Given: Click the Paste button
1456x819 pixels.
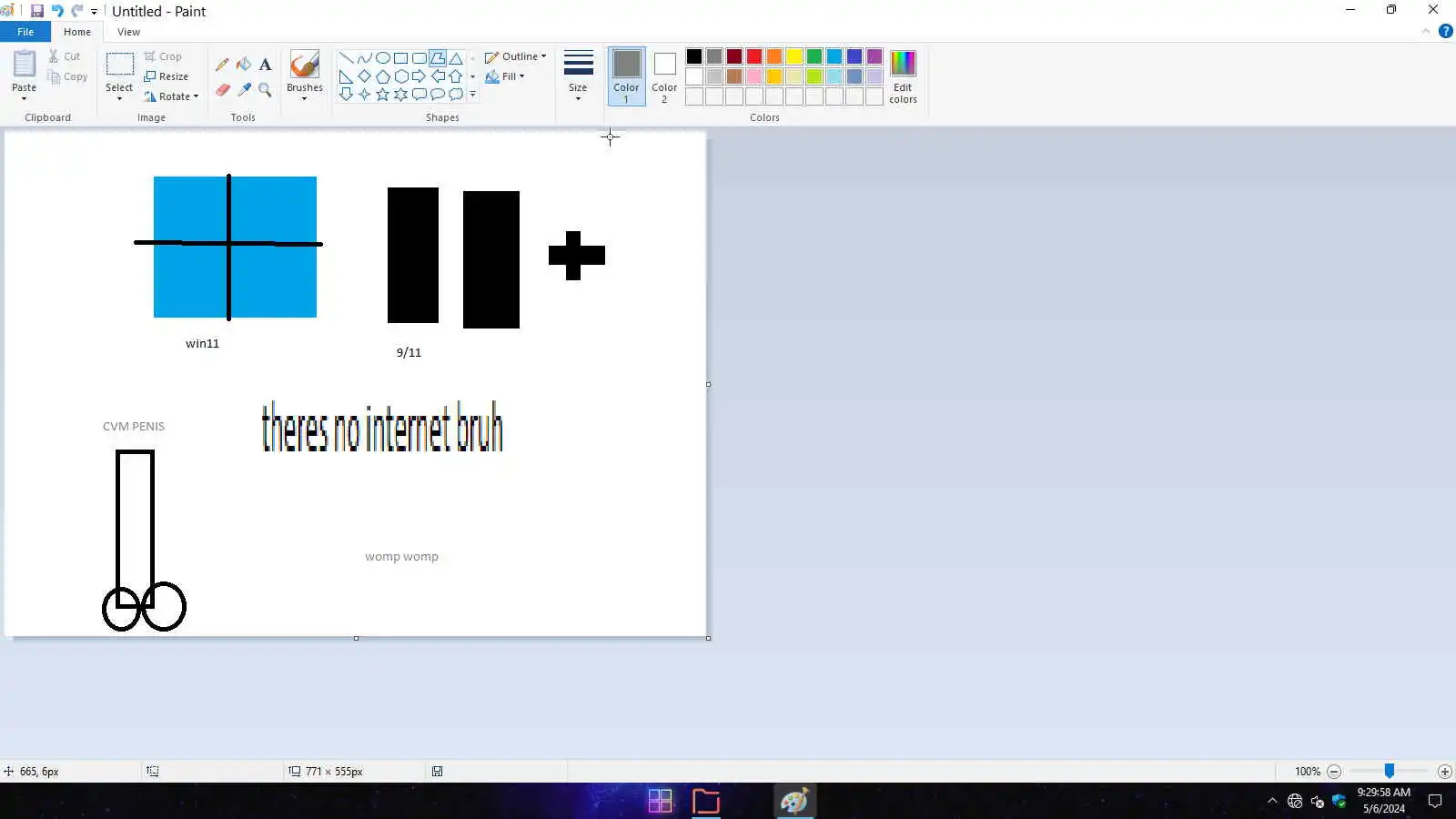Looking at the screenshot, I should pyautogui.click(x=24, y=71).
